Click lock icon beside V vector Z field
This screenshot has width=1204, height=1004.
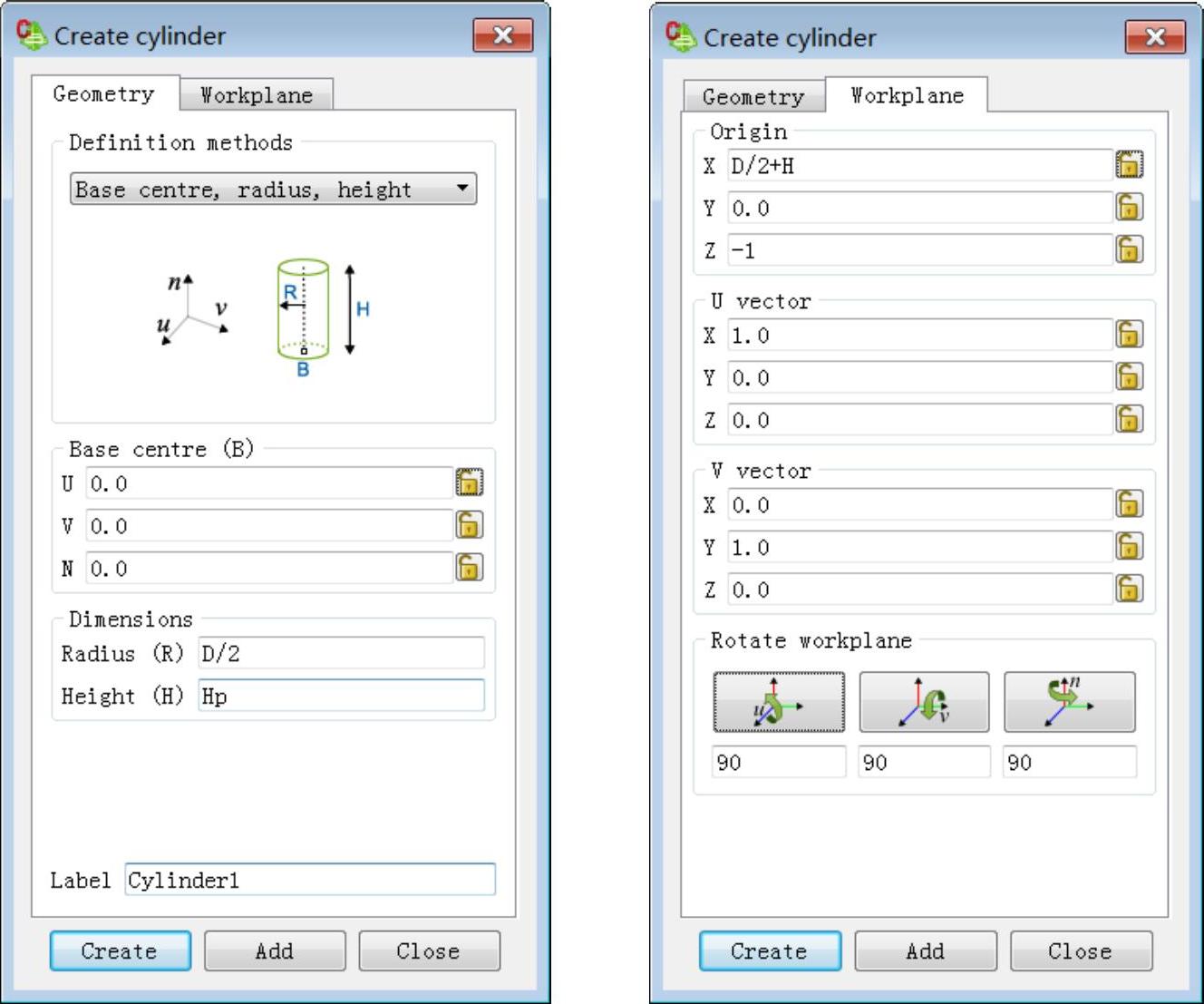point(1129,589)
